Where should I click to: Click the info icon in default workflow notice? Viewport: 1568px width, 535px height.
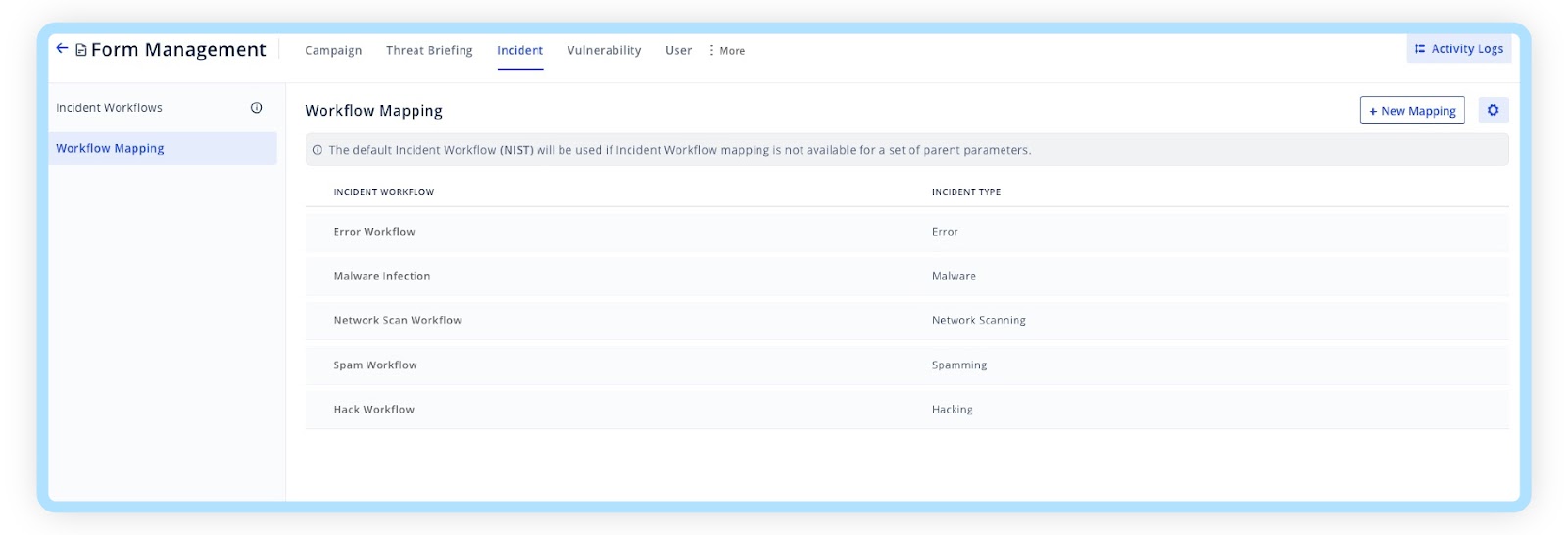tap(318, 150)
